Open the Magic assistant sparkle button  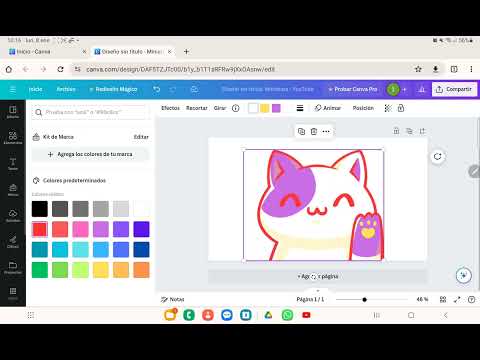click(464, 275)
